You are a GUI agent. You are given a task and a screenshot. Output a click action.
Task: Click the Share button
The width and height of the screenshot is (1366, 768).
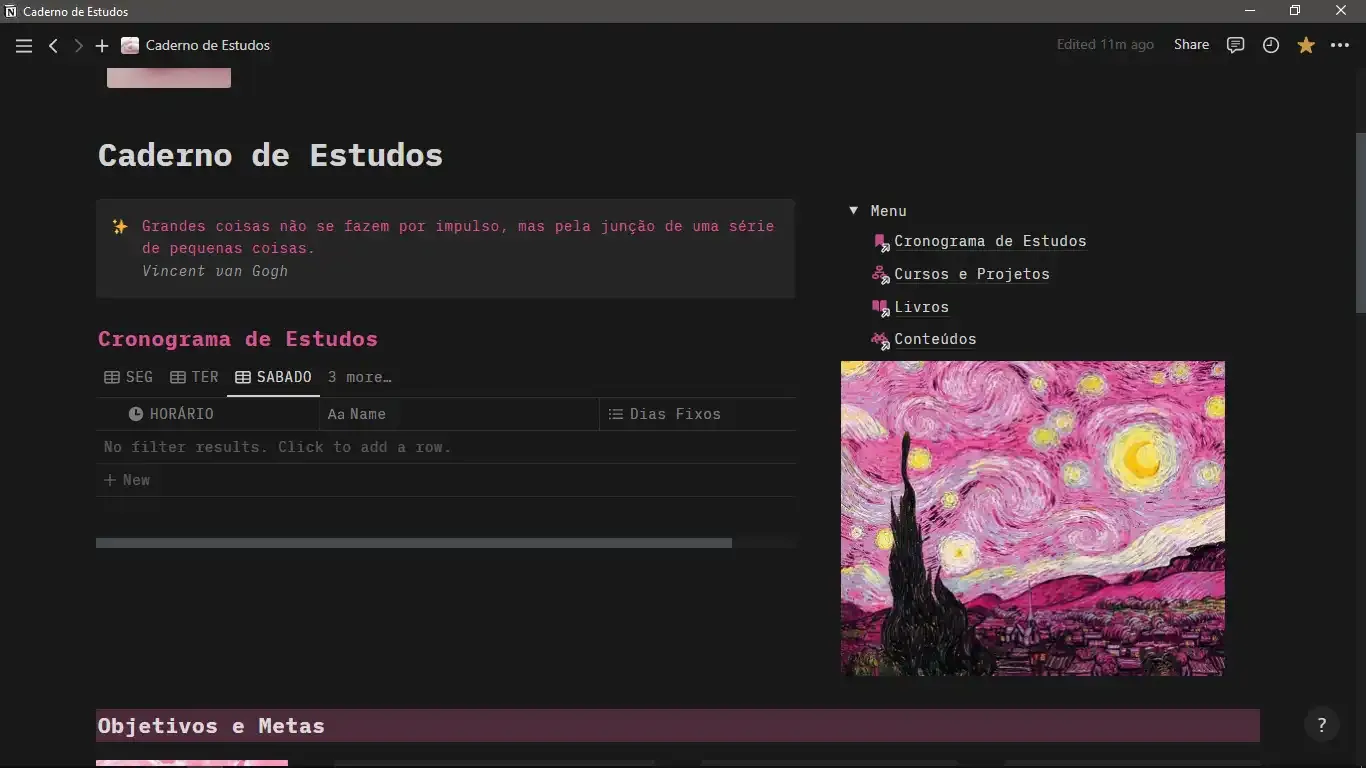[x=1191, y=45]
